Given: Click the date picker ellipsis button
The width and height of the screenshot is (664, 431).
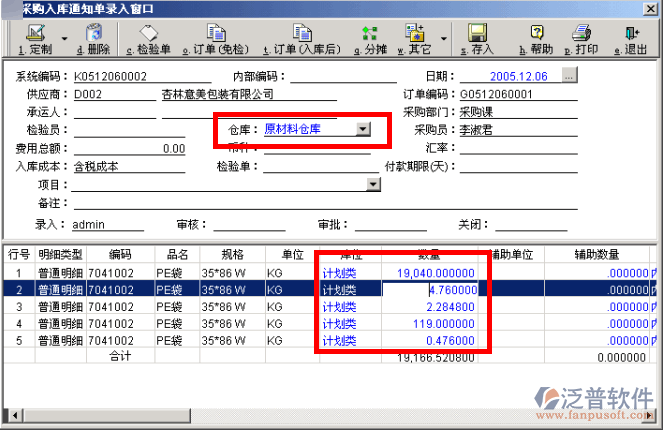Looking at the screenshot, I should coord(569,75).
